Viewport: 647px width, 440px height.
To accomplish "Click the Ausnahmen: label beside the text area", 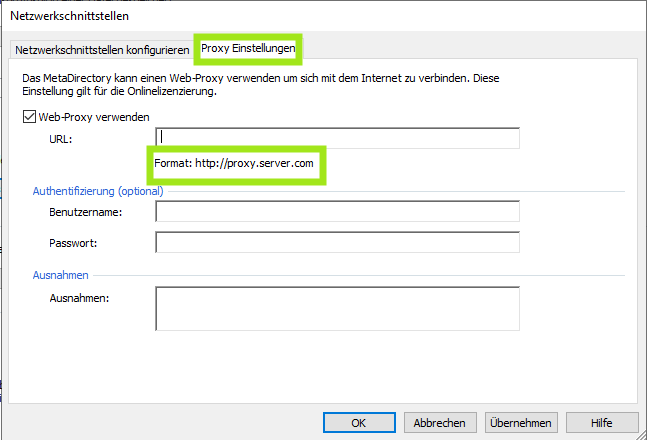I will pos(78,297).
